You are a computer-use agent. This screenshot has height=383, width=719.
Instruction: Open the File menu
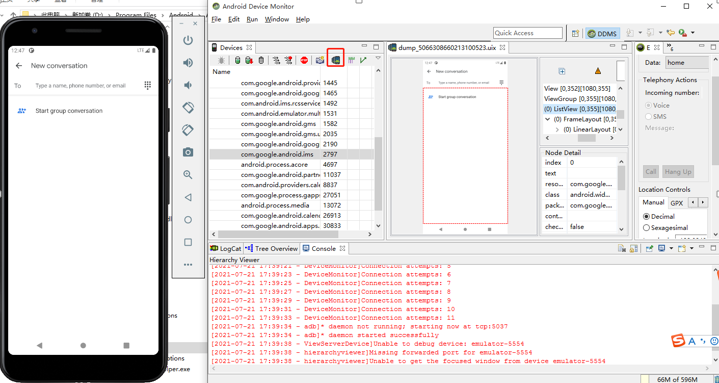coord(216,19)
